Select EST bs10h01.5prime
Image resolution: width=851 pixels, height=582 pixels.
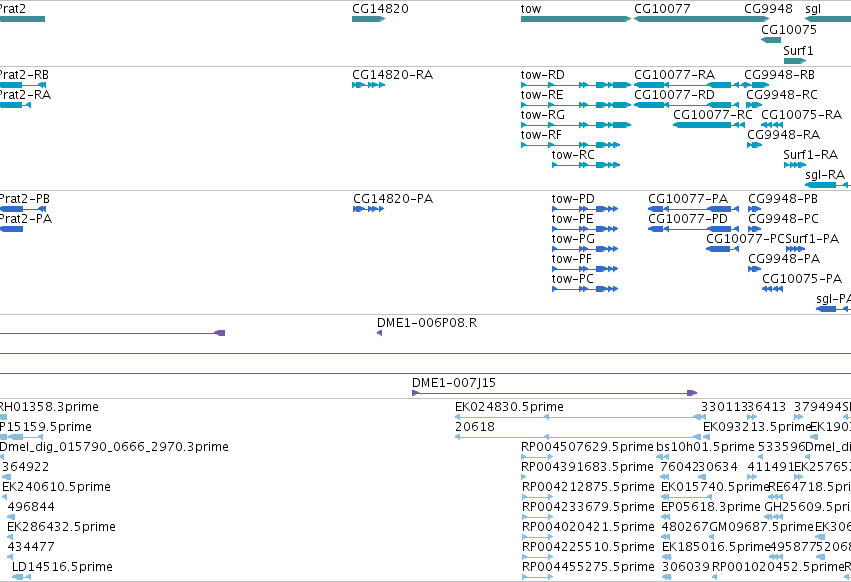(x=663, y=457)
